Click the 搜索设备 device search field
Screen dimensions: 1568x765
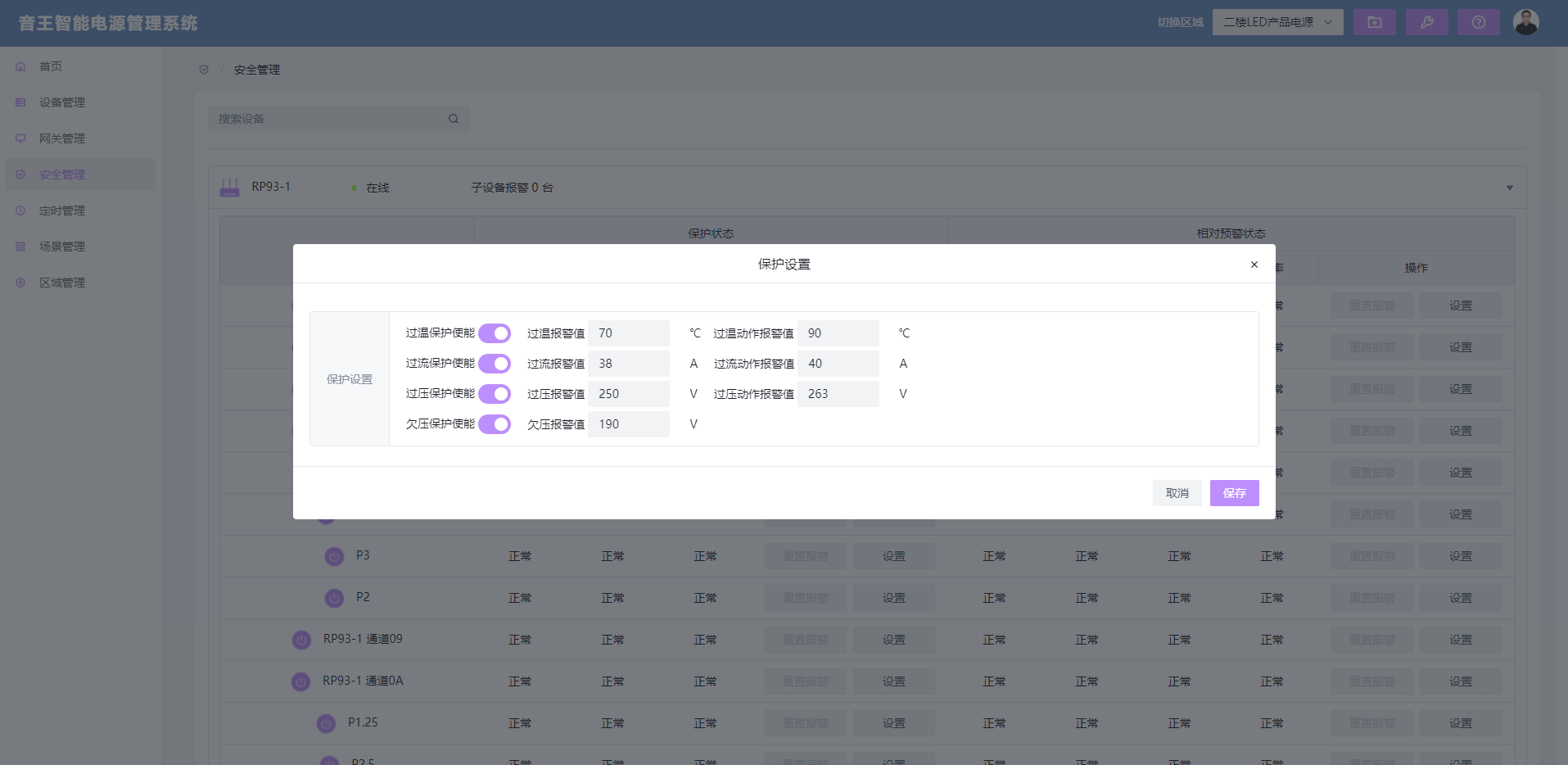(328, 118)
